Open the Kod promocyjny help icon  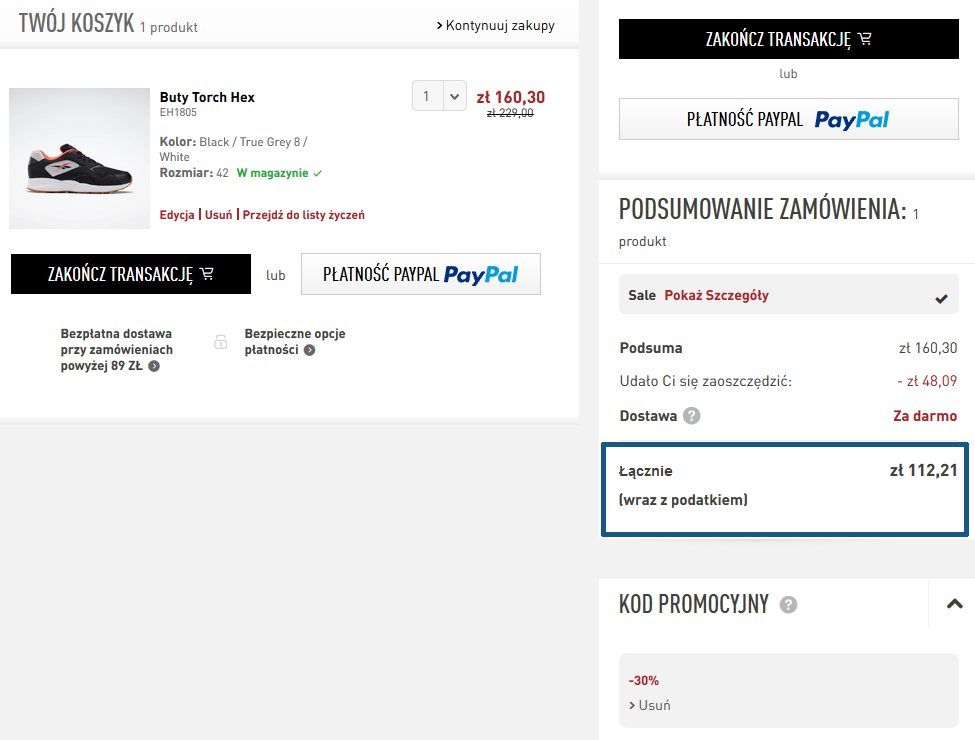click(788, 604)
